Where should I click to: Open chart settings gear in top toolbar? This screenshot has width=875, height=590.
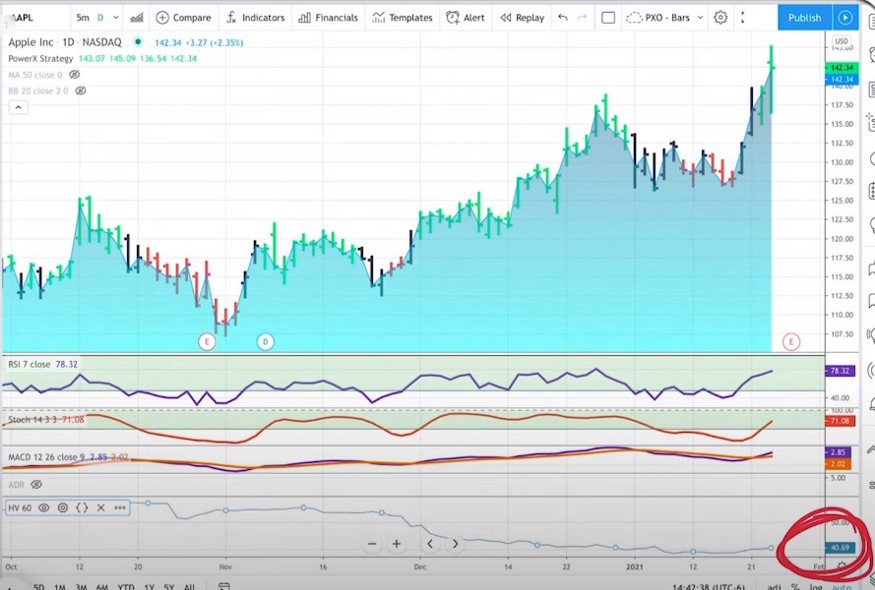click(720, 18)
